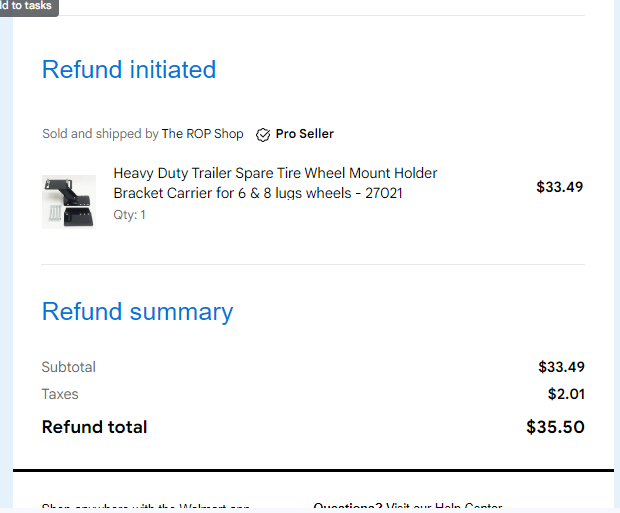Open The ROP Shop seller link
620x513 pixels.
point(202,134)
